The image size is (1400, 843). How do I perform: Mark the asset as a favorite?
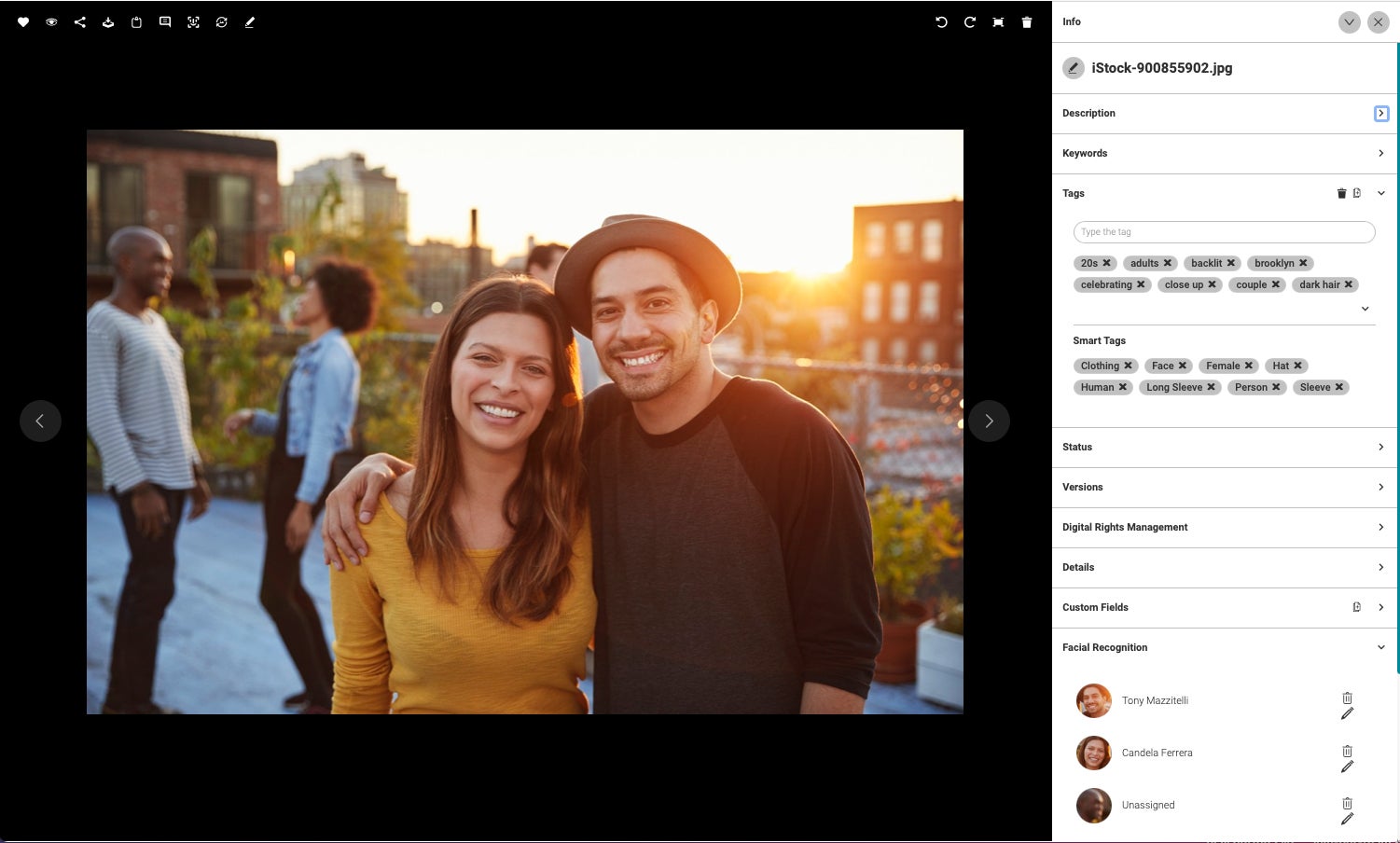click(x=23, y=21)
